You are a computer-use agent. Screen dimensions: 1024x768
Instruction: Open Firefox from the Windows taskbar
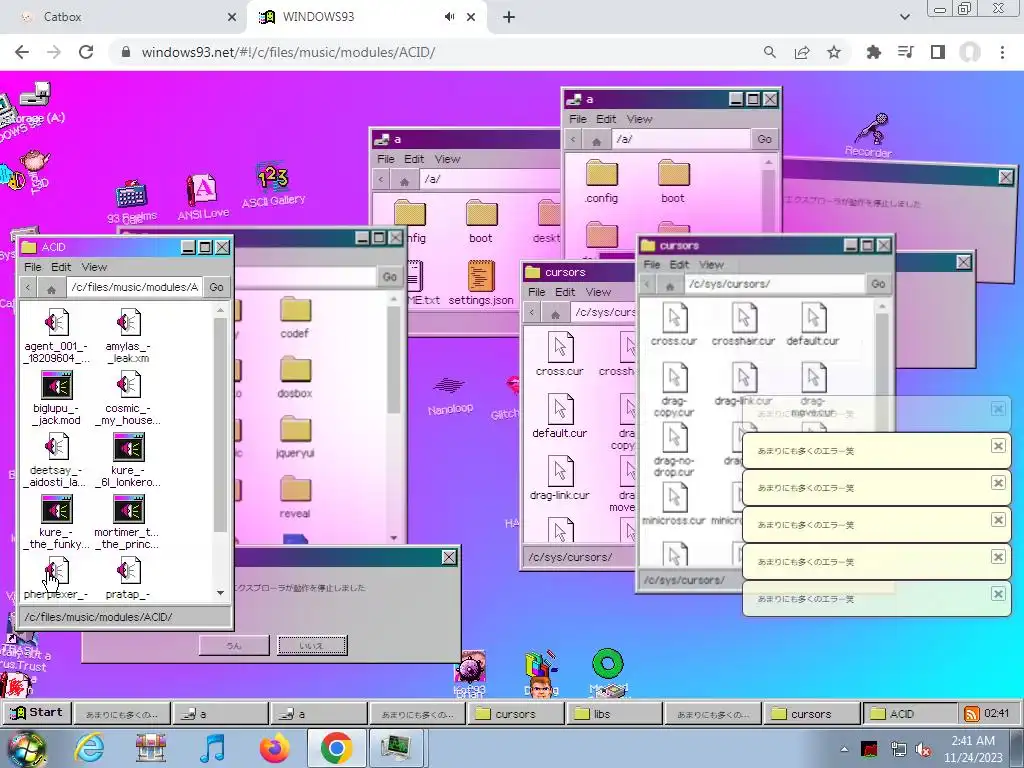pyautogui.click(x=275, y=748)
